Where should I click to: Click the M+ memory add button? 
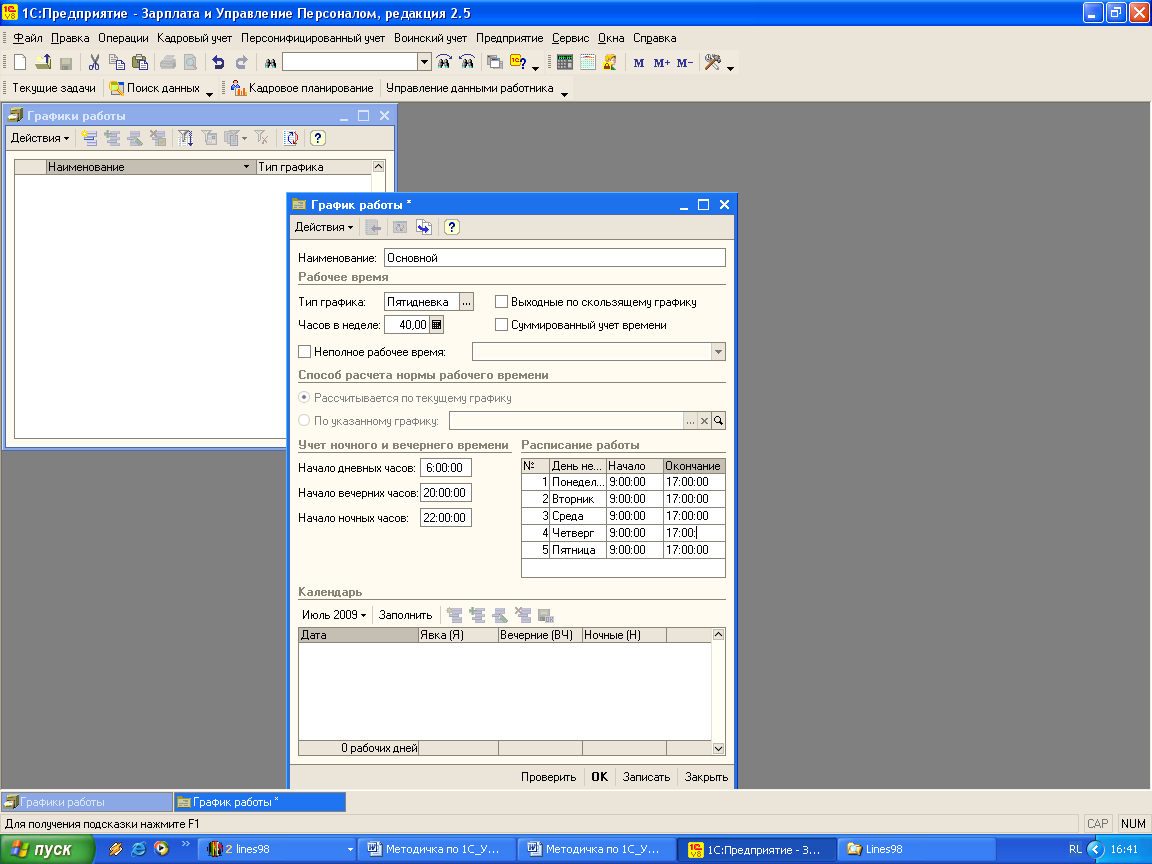pyautogui.click(x=661, y=63)
